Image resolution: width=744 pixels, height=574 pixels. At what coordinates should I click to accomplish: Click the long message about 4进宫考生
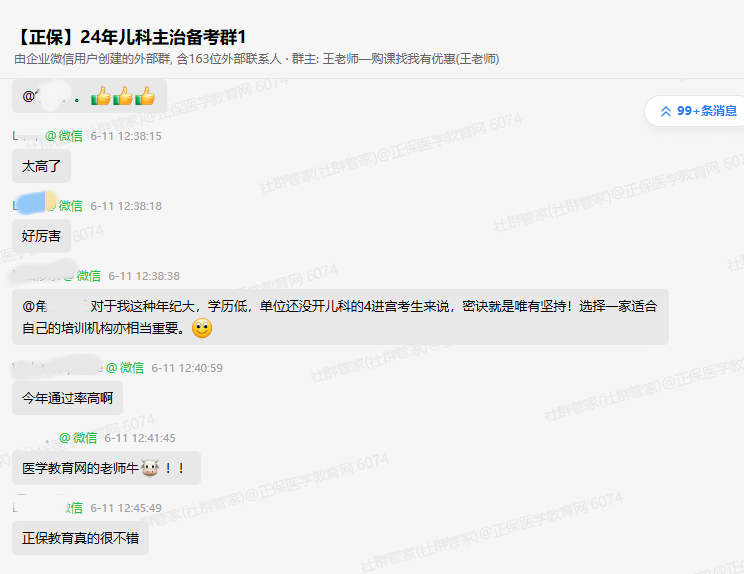click(x=340, y=317)
